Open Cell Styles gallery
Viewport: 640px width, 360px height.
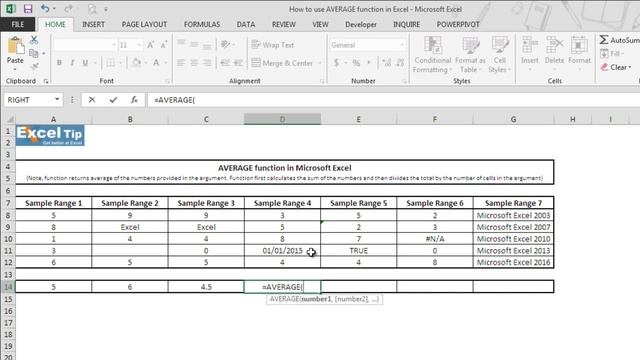pyautogui.click(x=500, y=55)
